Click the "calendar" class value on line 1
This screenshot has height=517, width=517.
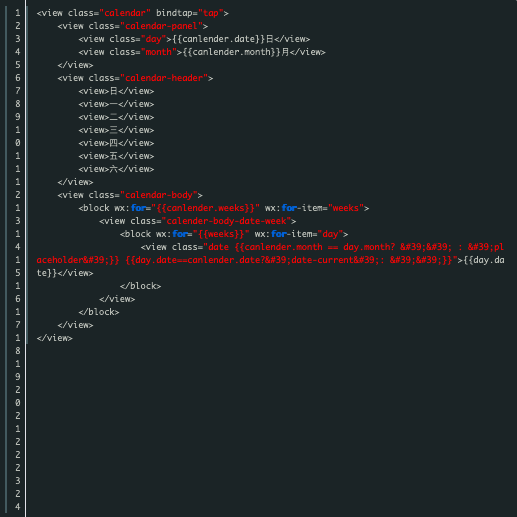coord(125,13)
